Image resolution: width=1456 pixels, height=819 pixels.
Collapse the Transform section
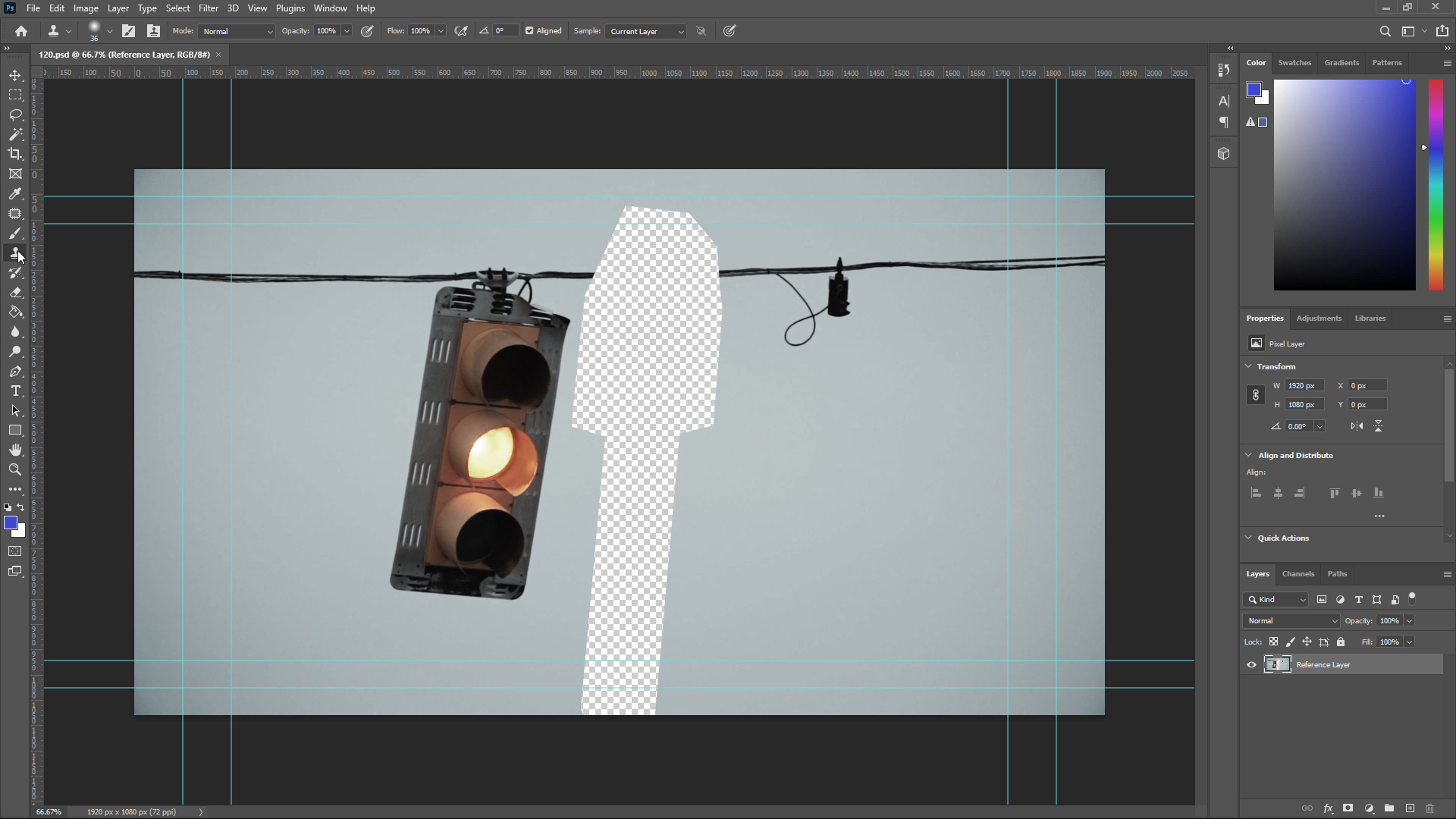tap(1248, 366)
